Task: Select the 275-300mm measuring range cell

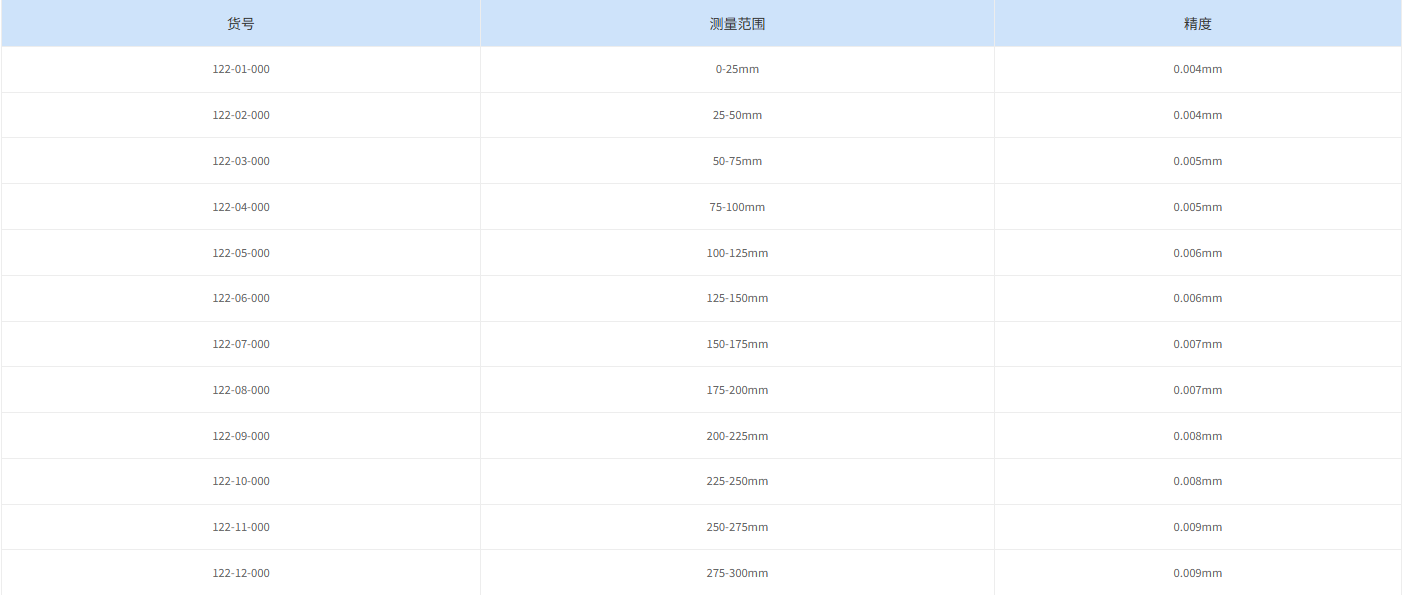Action: click(x=737, y=573)
